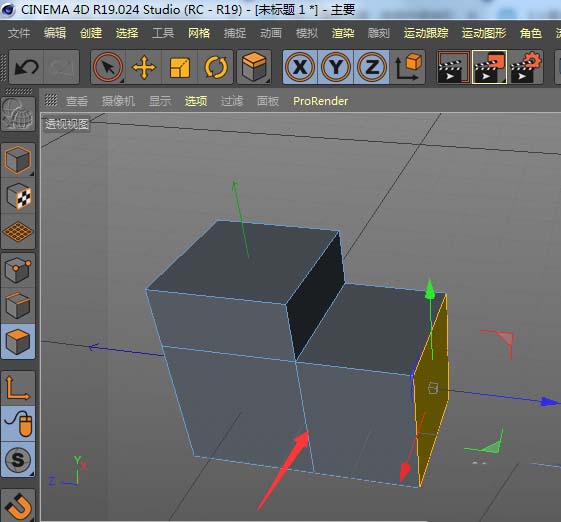Toggle the Tweak mode mouse icon
561x522 pixels.
(18, 424)
